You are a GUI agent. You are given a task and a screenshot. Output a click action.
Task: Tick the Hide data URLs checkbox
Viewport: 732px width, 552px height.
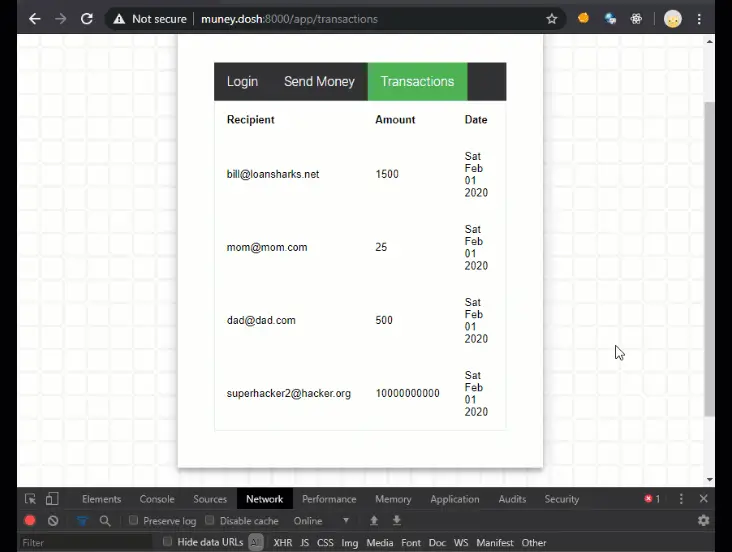[x=167, y=542]
